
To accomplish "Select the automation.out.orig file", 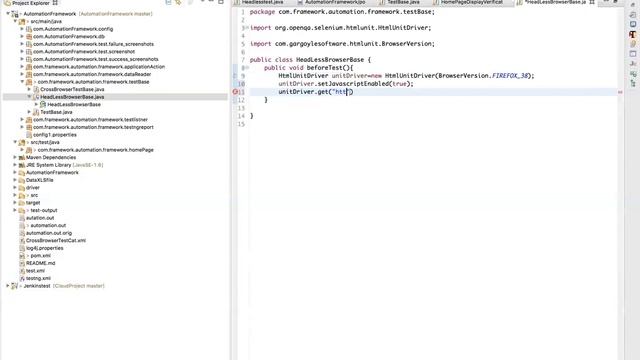I will click(49, 233).
